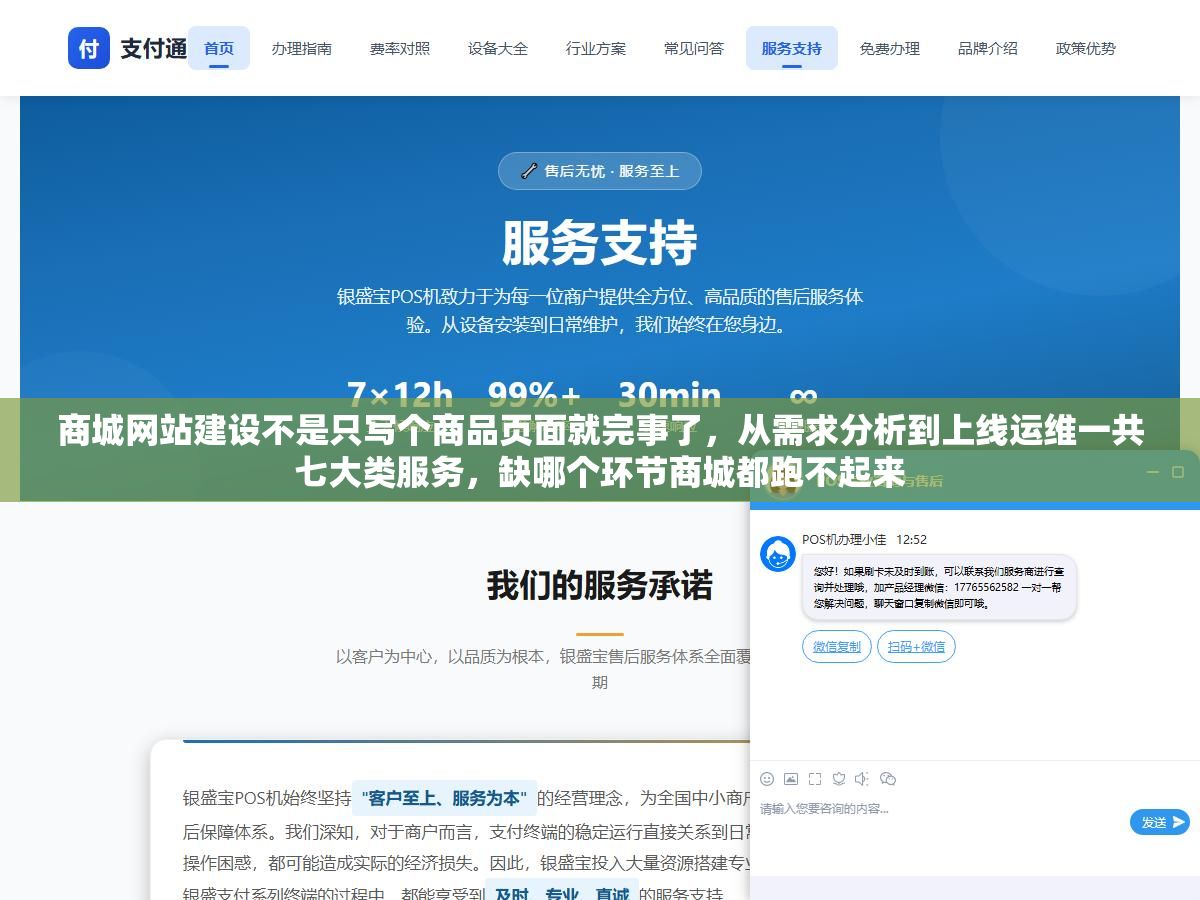The height and width of the screenshot is (900, 1200).
Task: Minimize the chat widget window
Action: tap(1152, 472)
